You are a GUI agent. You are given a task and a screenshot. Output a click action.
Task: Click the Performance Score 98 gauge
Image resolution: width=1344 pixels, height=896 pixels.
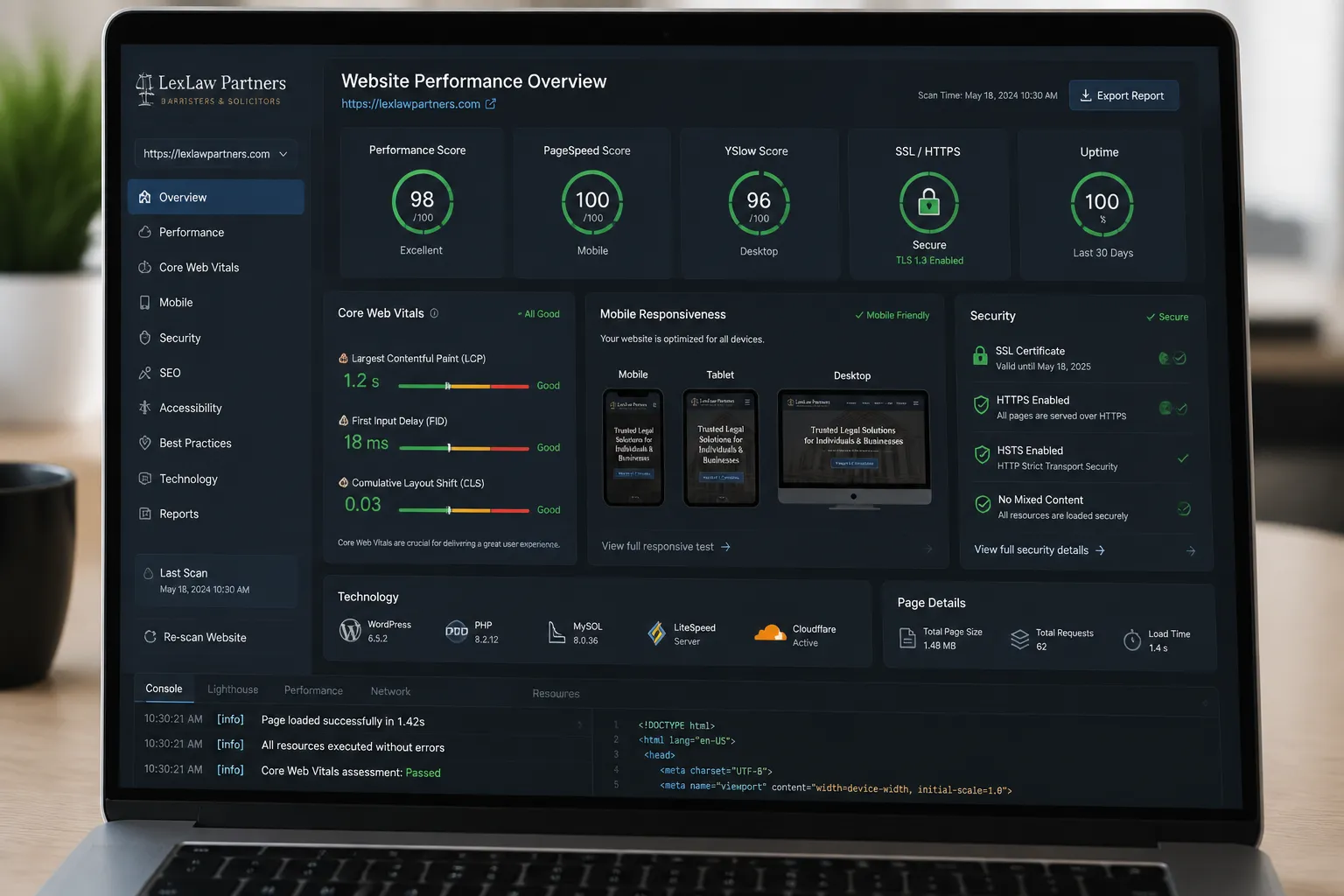click(423, 202)
